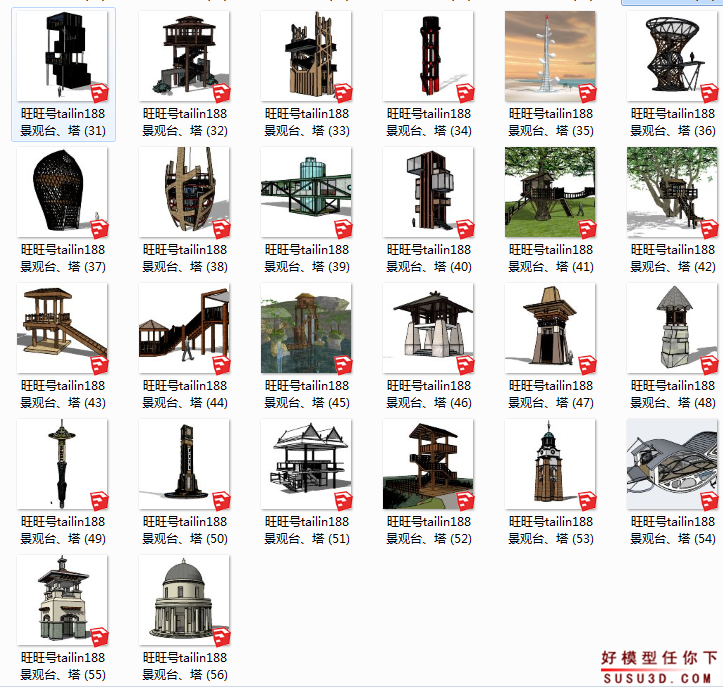Select the stacked box tower file (40)
This screenshot has width=723, height=687.
[428, 192]
